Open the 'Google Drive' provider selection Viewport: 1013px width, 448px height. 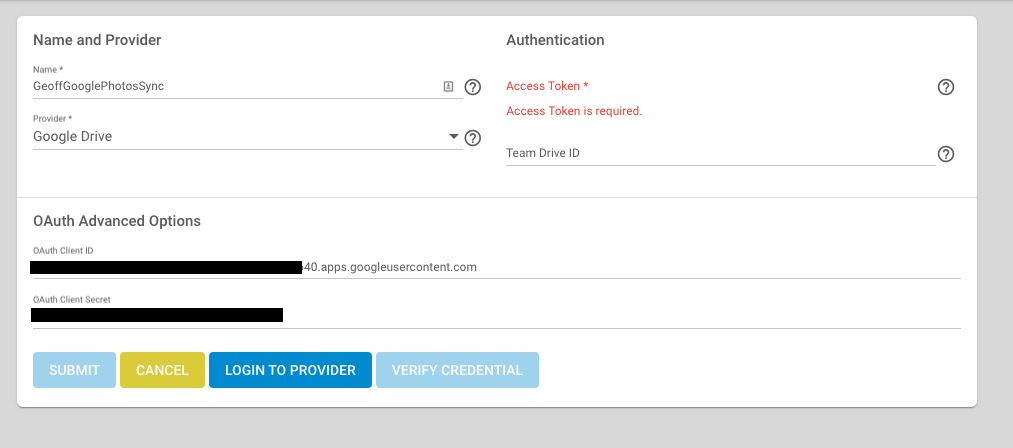pyautogui.click(x=240, y=137)
